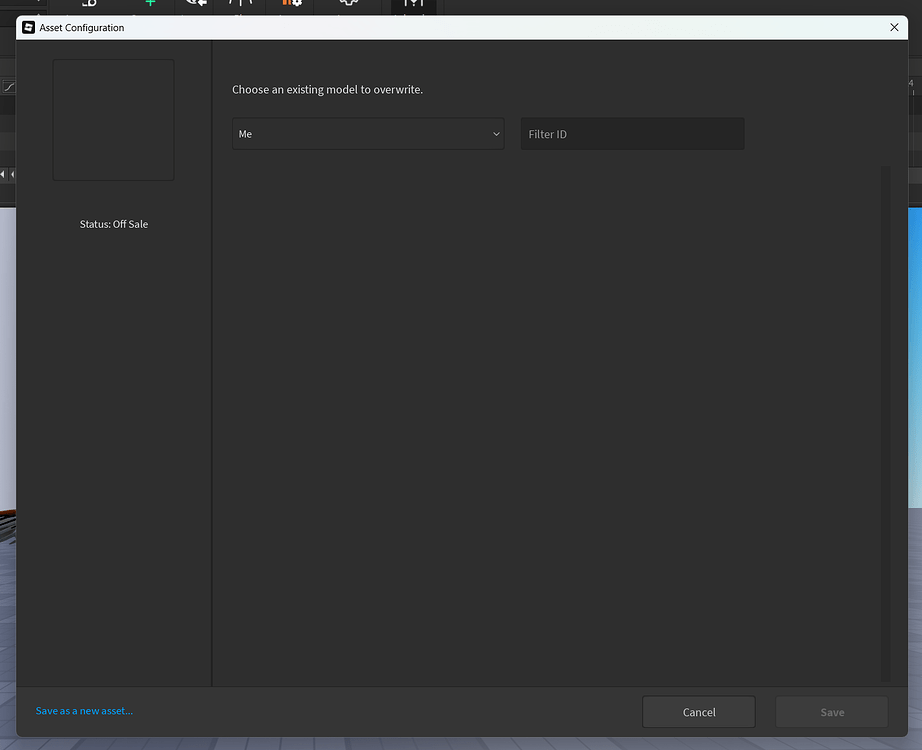Image resolution: width=922 pixels, height=750 pixels.
Task: Click the left-pointing arrow icon at the screen edge
Action: tap(3, 173)
